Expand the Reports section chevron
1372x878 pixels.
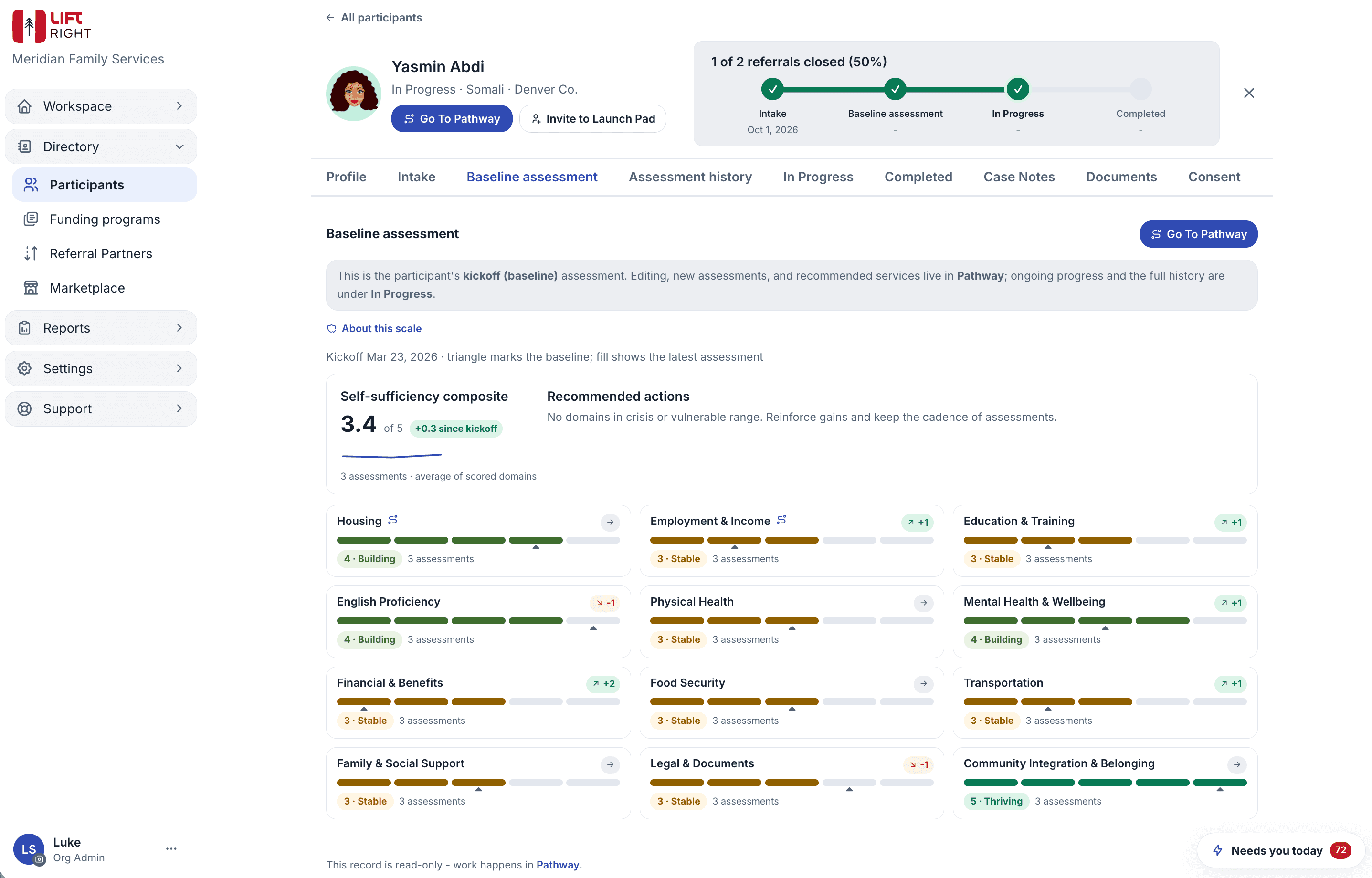(x=179, y=328)
